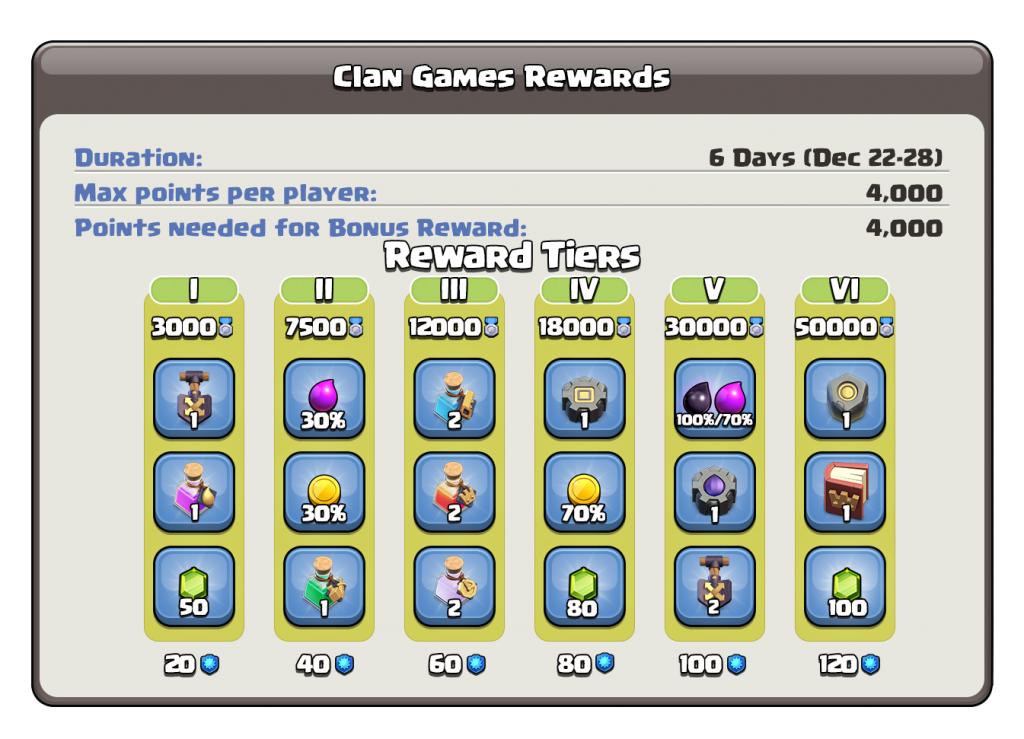This screenshot has height=739, width=1024.
Task: Select the 30% gold reward in Tier II
Action: tap(324, 492)
